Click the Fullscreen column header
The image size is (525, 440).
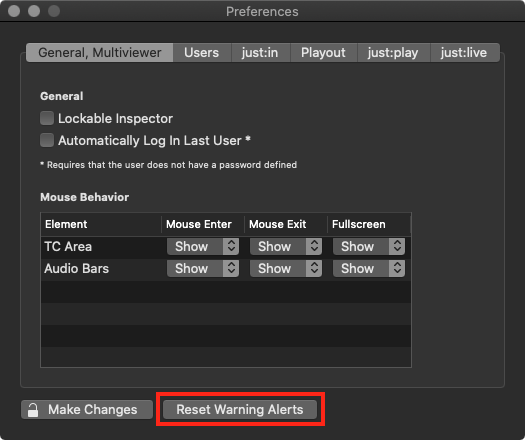tap(369, 224)
